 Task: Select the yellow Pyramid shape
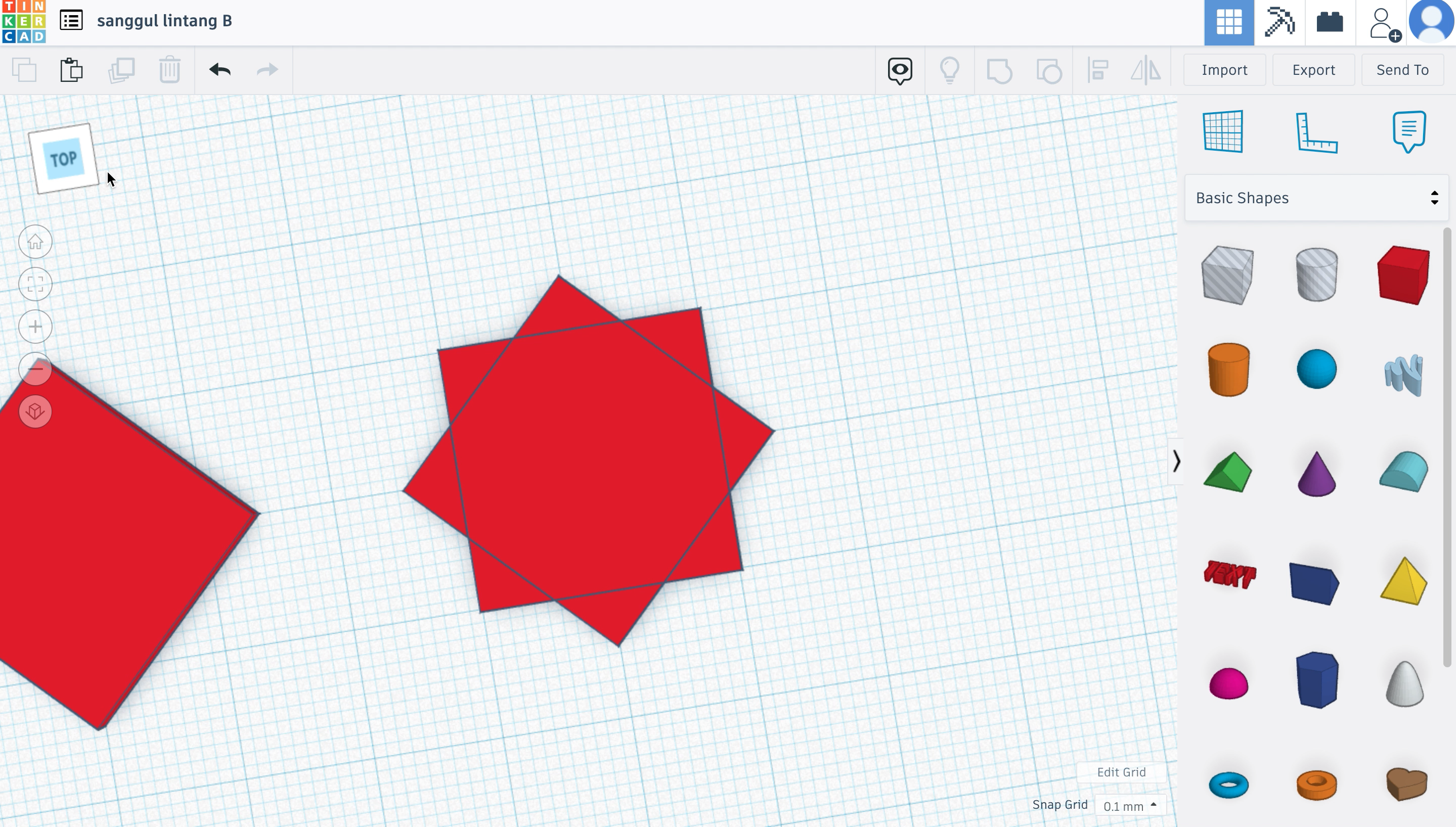(1404, 581)
